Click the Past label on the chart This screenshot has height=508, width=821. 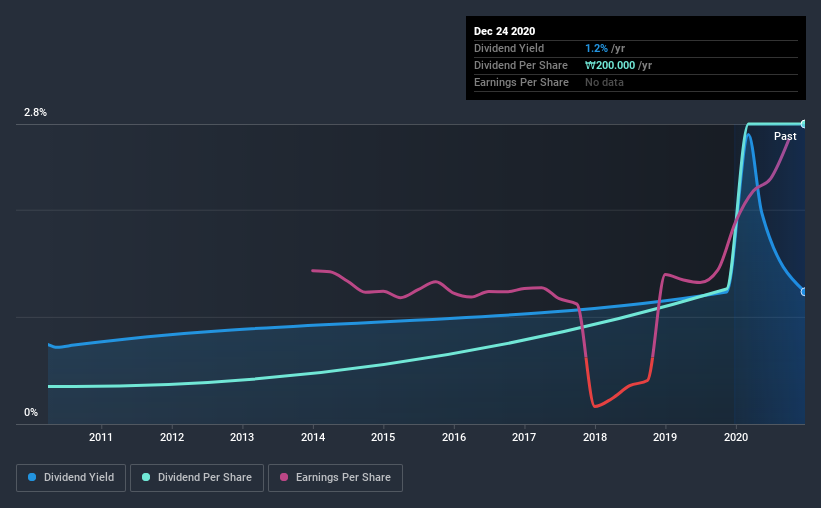[785, 136]
